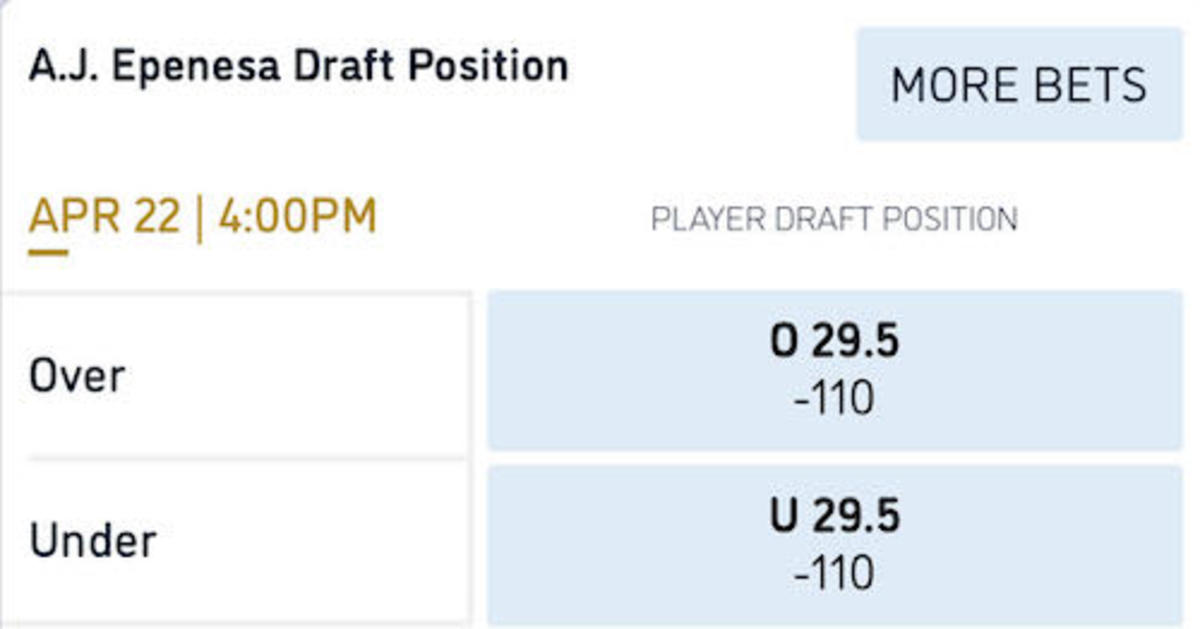Click the gold underline below APR 22

pyautogui.click(x=48, y=252)
